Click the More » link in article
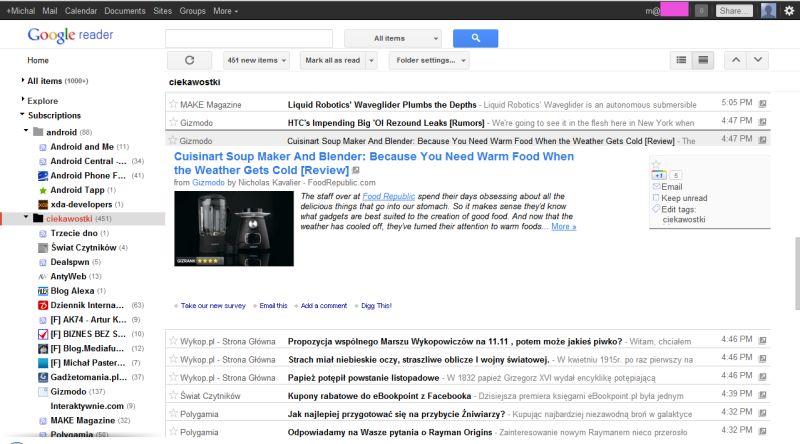 coord(564,227)
